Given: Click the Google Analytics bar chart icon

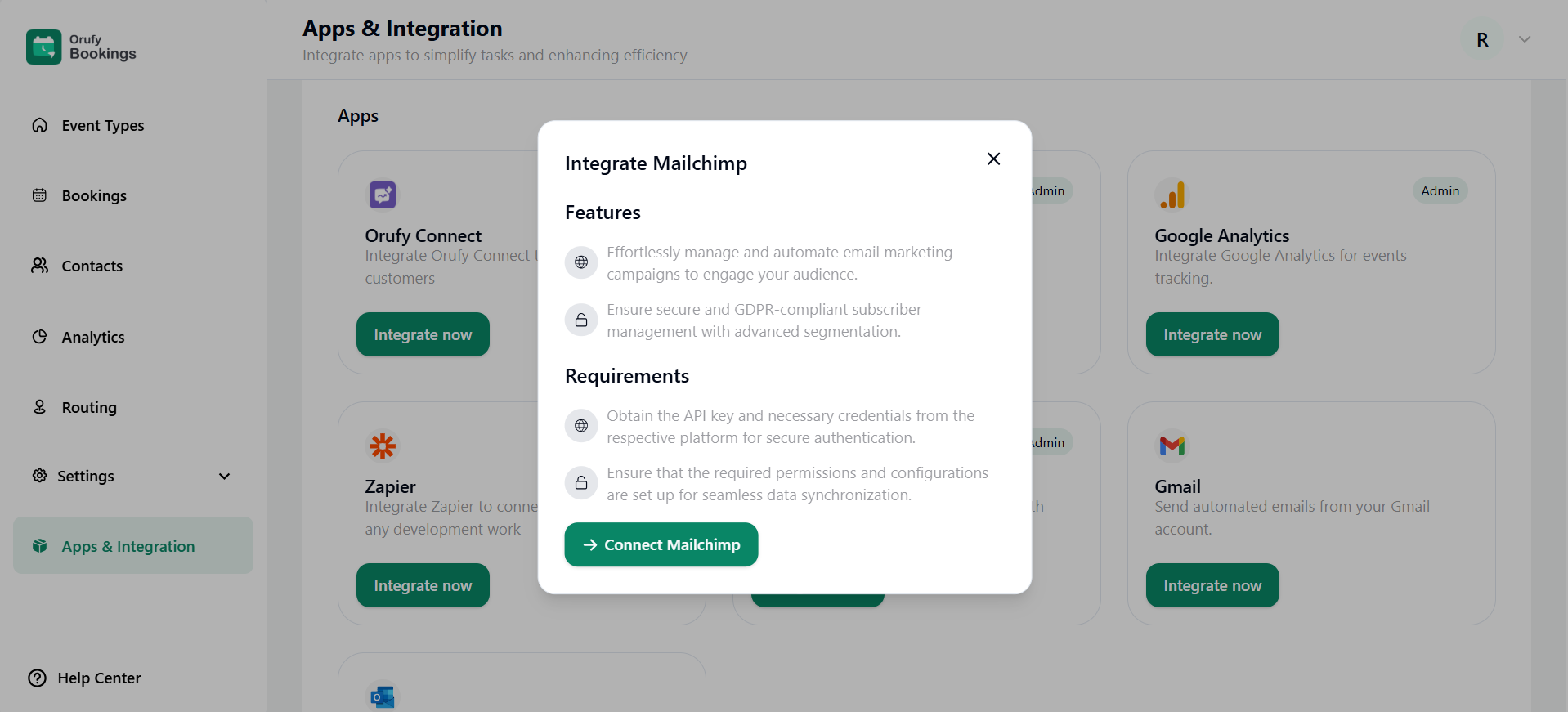Looking at the screenshot, I should (x=1172, y=195).
